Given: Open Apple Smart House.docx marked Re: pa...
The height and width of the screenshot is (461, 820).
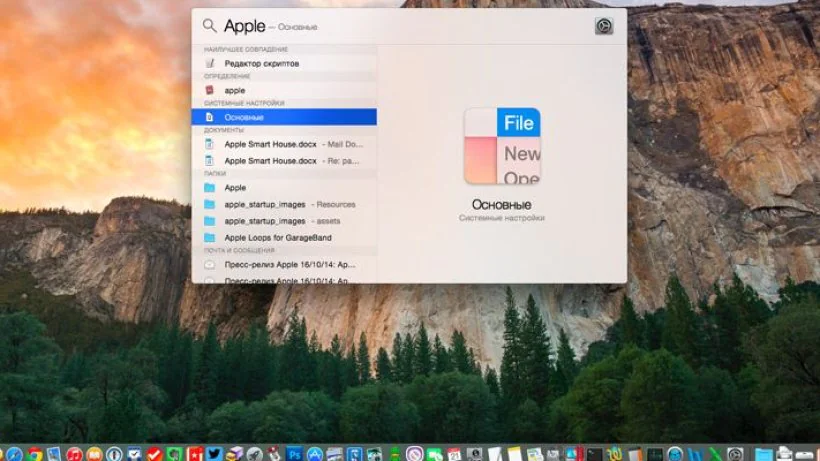Looking at the screenshot, I should click(284, 161).
